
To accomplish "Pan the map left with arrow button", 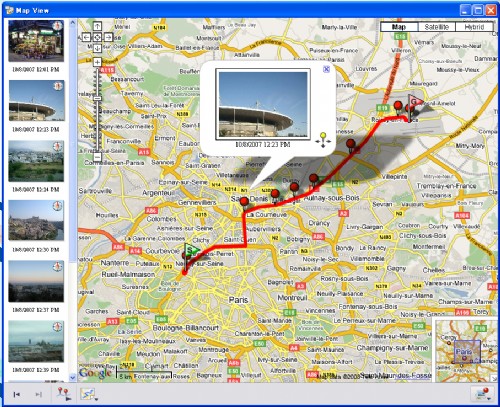I will pyautogui.click(x=86, y=37).
